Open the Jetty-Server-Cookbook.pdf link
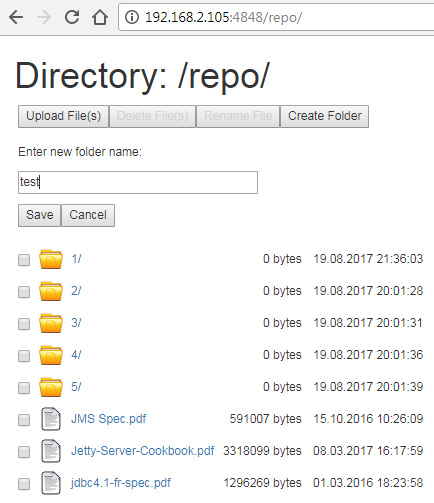The image size is (434, 503). tap(142, 451)
